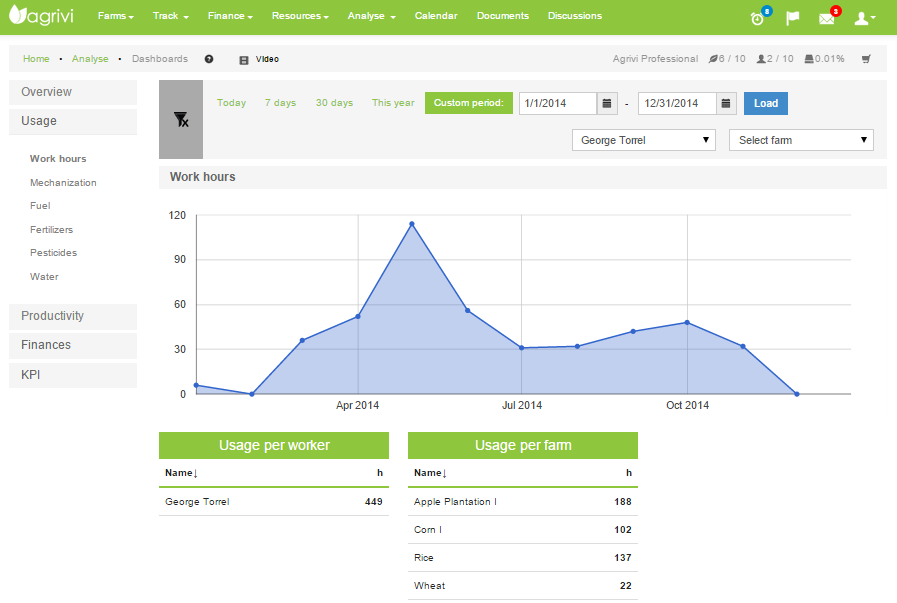Click the flag notifications icon
The height and width of the screenshot is (603, 897).
click(793, 18)
